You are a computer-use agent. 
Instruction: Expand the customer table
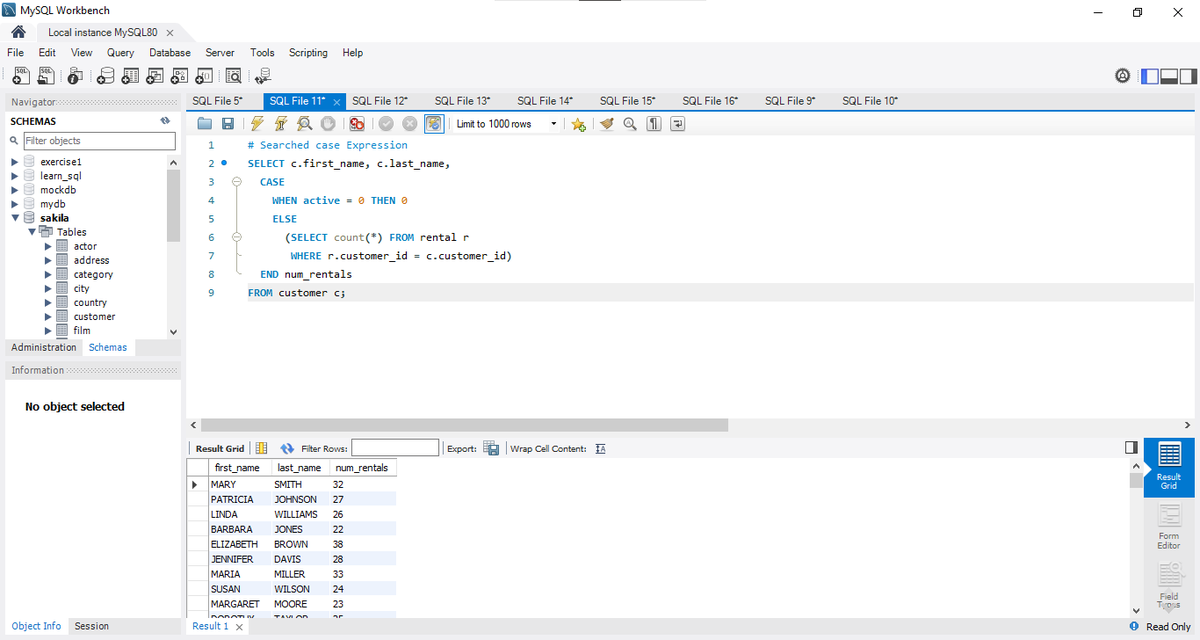[x=47, y=316]
